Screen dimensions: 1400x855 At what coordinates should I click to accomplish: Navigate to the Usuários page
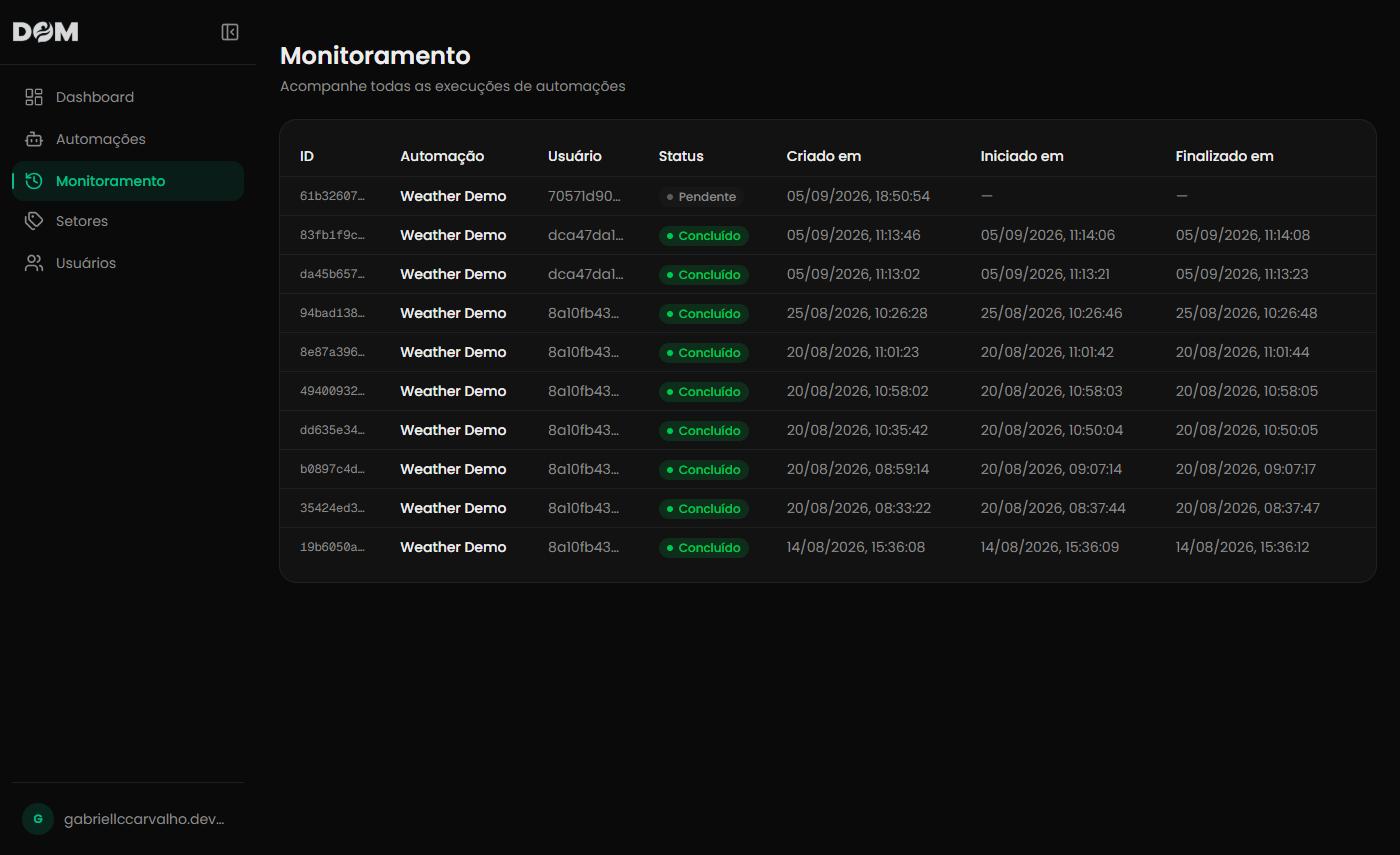point(128,263)
